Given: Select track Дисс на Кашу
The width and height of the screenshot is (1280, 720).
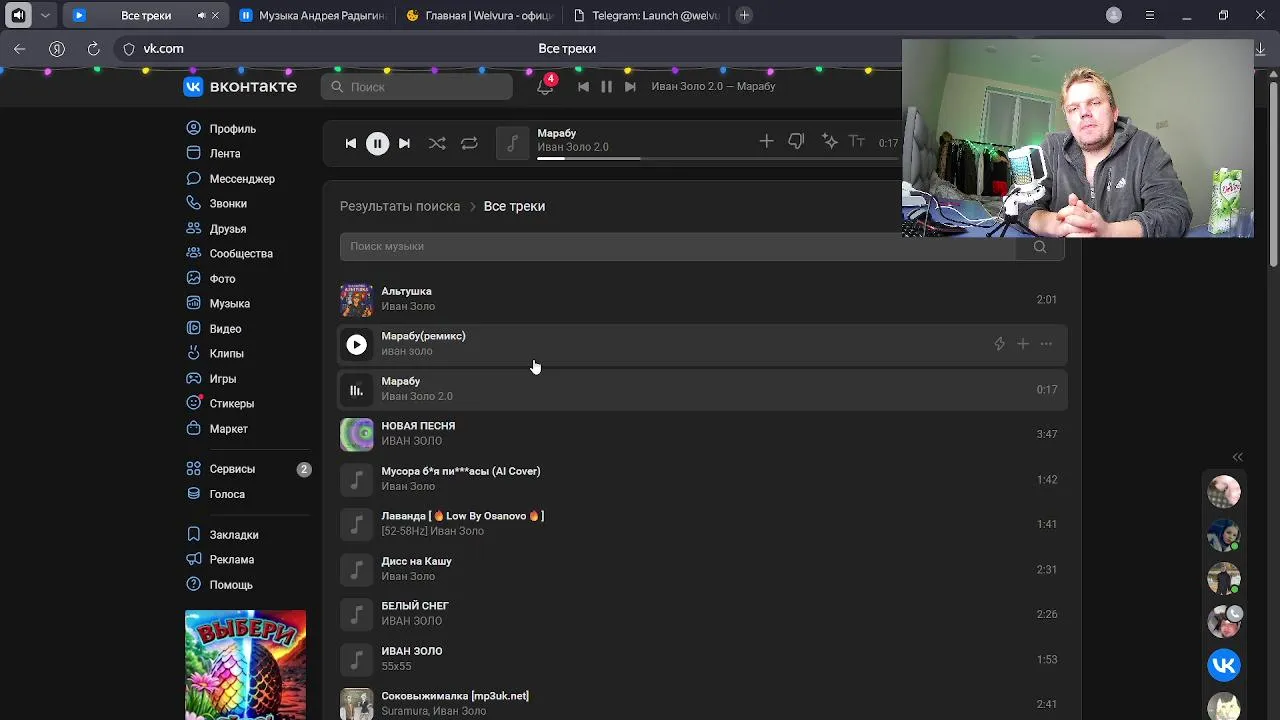Looking at the screenshot, I should tap(703, 569).
